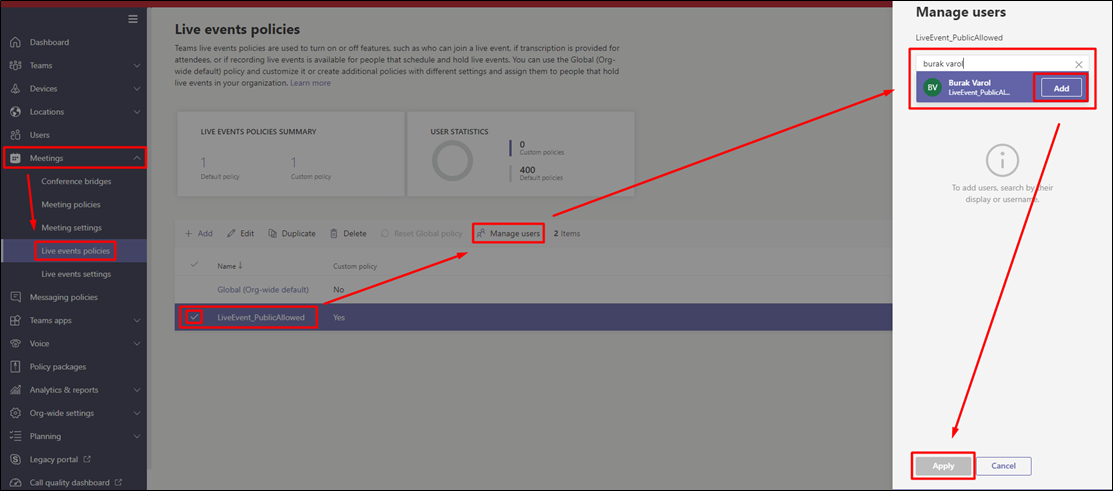Click the Teams people icon
The width and height of the screenshot is (1113, 491).
[x=16, y=65]
